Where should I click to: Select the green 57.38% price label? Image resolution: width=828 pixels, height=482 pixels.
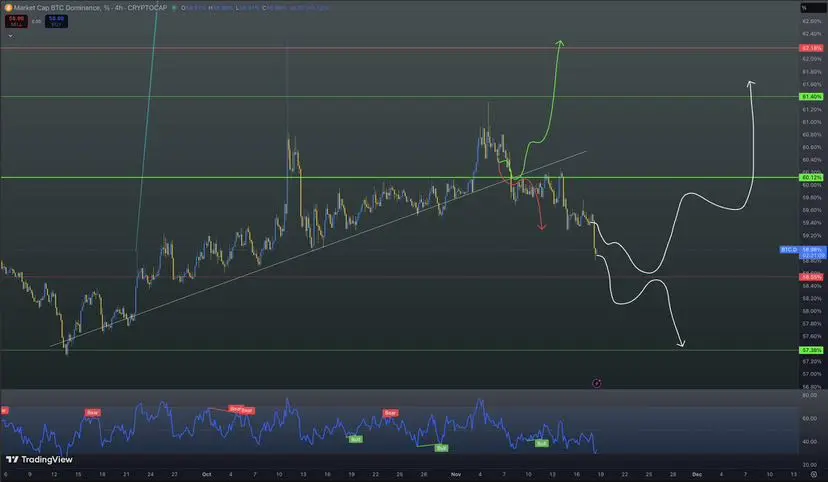pyautogui.click(x=811, y=350)
